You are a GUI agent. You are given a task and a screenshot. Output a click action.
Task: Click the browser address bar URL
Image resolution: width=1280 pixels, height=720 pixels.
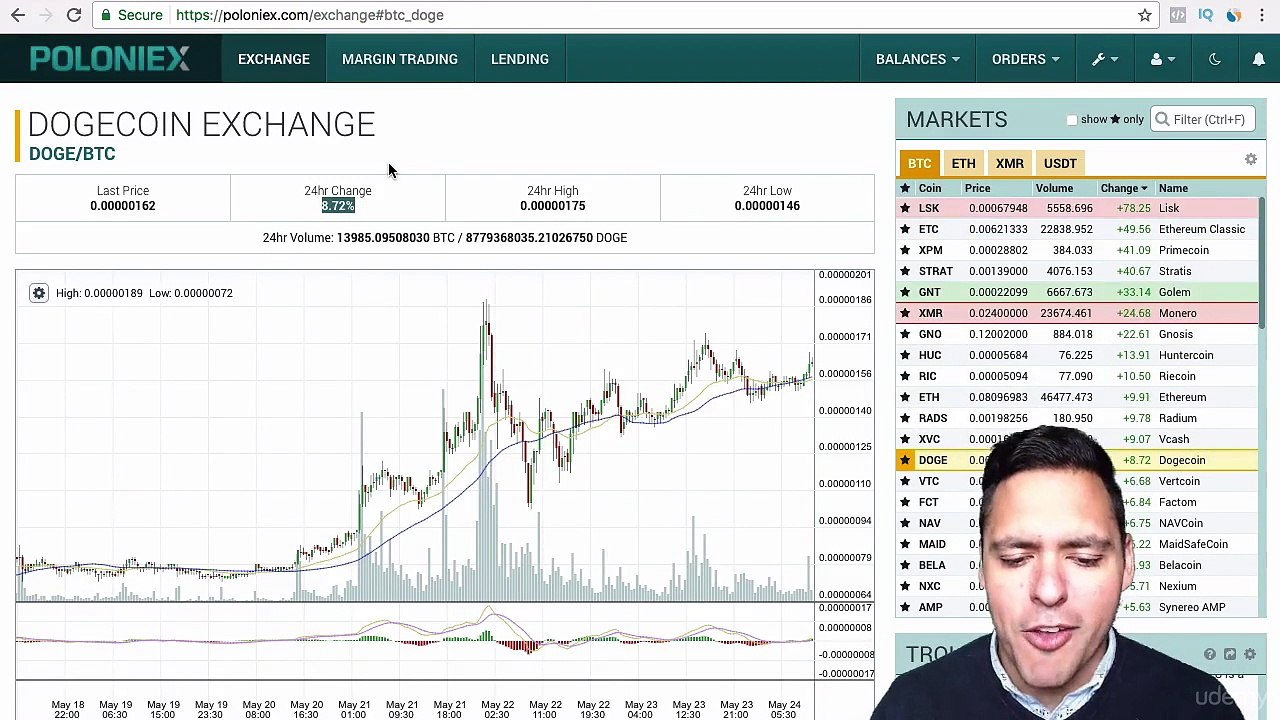tap(310, 15)
